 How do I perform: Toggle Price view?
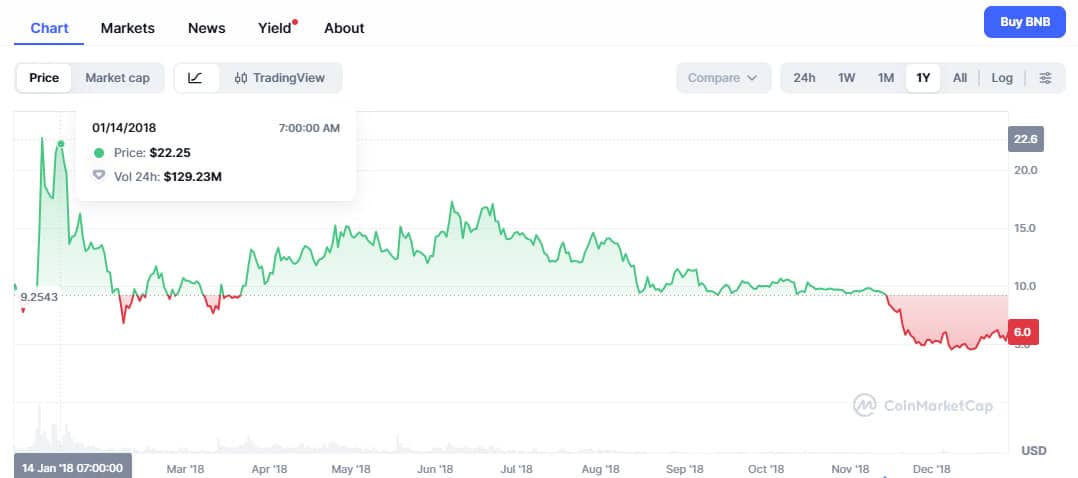pyautogui.click(x=44, y=78)
